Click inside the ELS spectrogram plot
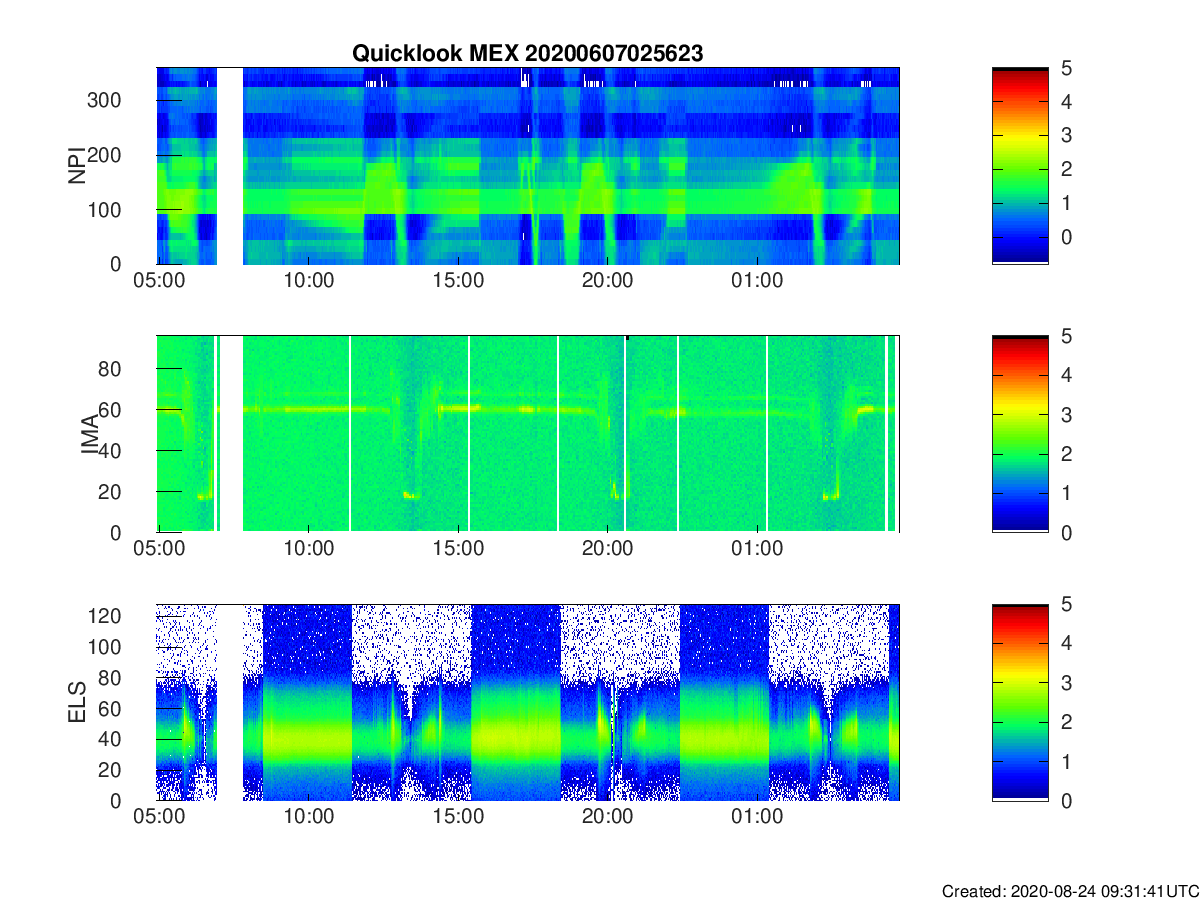This screenshot has width=1200, height=900. click(528, 702)
